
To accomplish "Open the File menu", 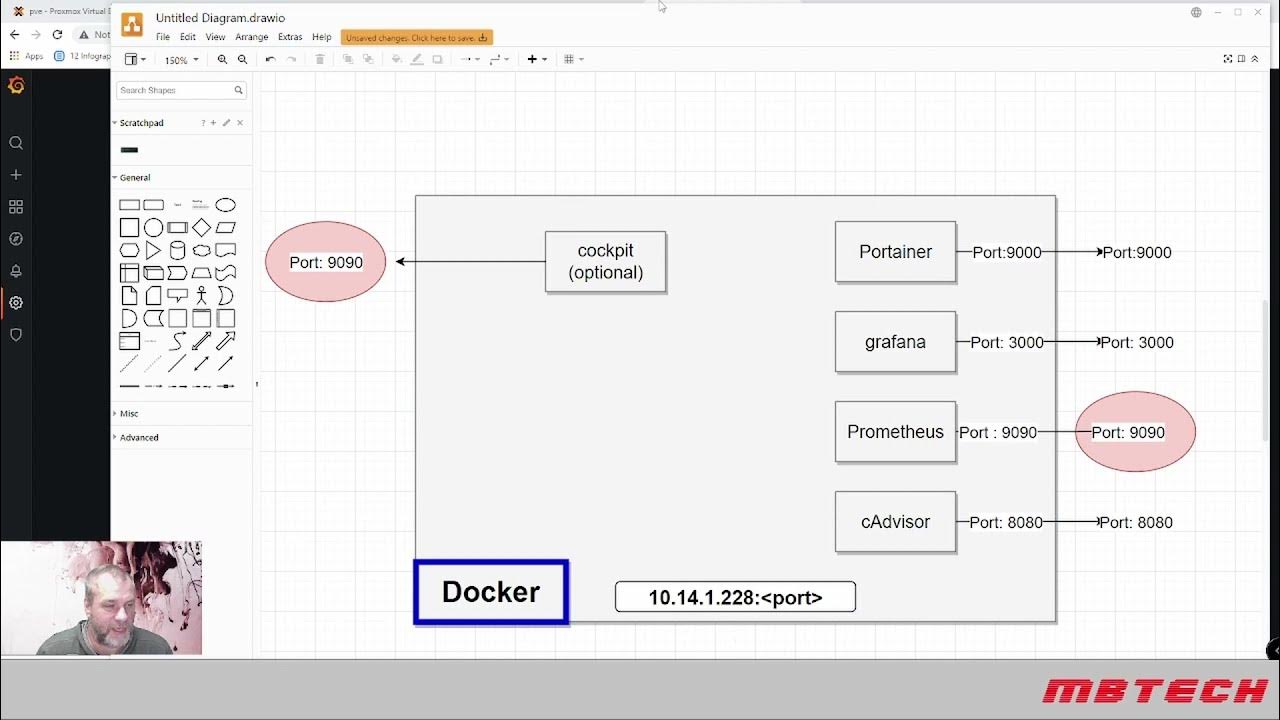I will pyautogui.click(x=163, y=37).
